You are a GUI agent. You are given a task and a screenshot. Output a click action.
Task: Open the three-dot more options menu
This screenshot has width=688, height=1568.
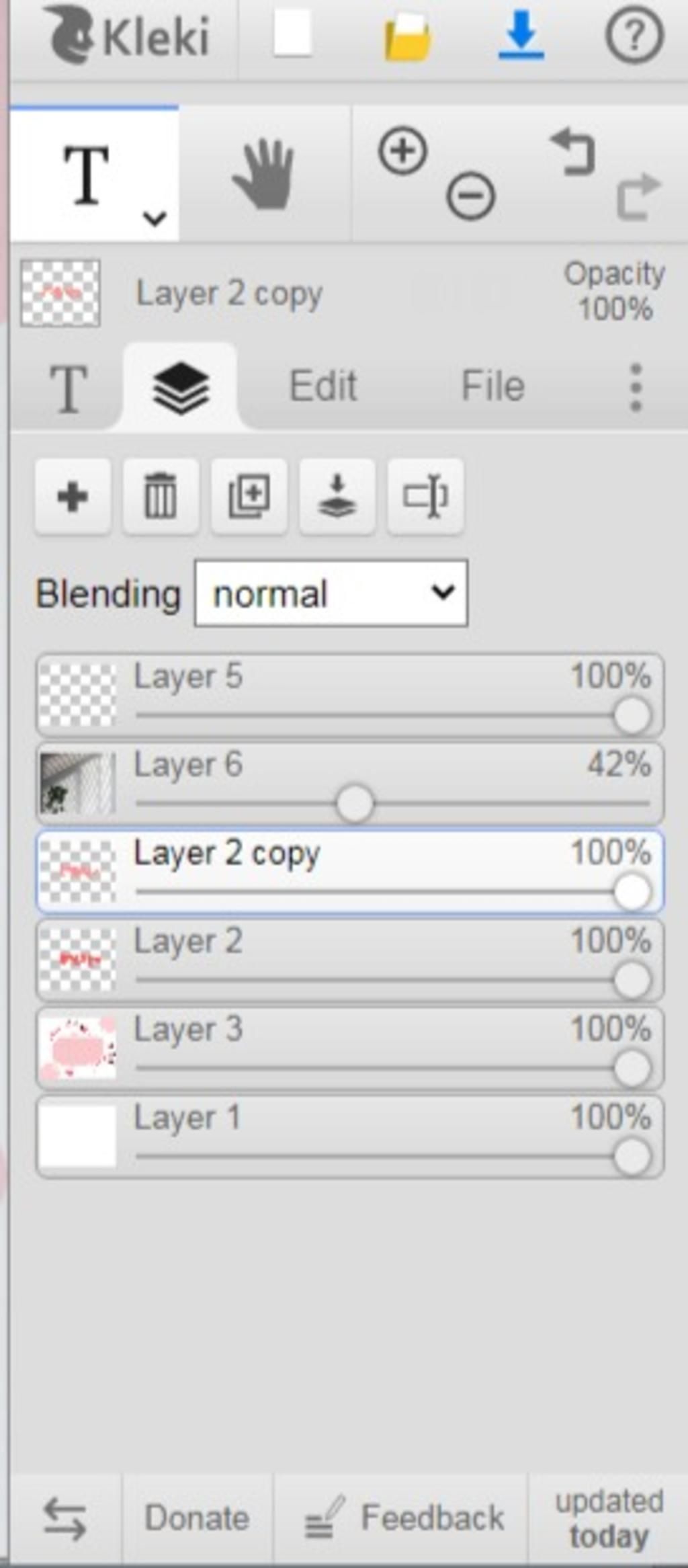[636, 387]
